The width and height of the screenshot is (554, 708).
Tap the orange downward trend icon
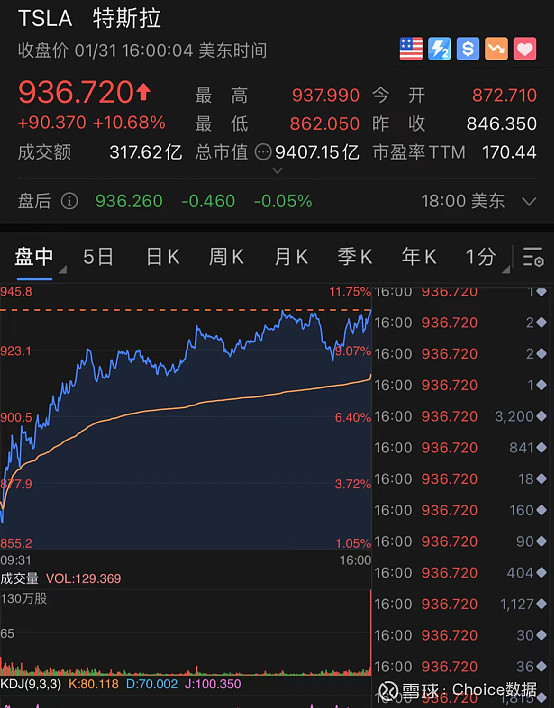pyautogui.click(x=496, y=49)
